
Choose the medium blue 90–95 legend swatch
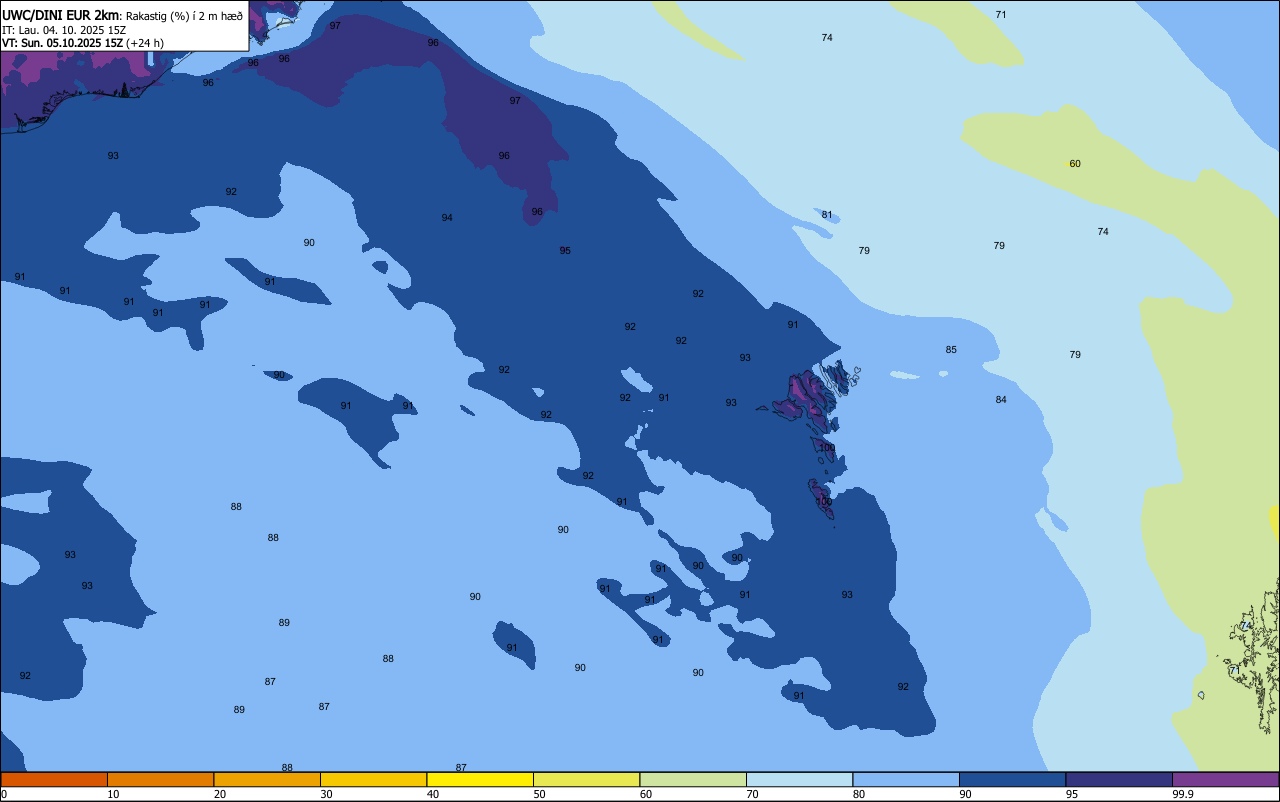[1012, 779]
